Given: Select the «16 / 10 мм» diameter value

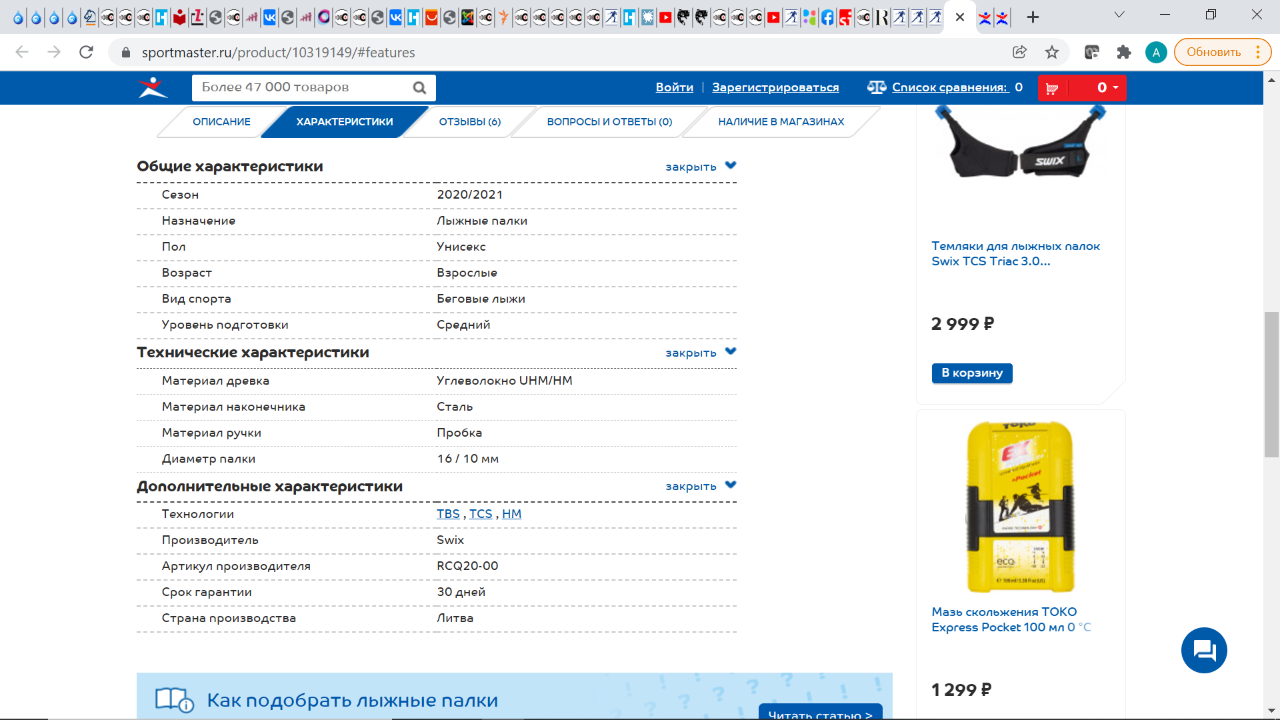Looking at the screenshot, I should click(467, 459).
